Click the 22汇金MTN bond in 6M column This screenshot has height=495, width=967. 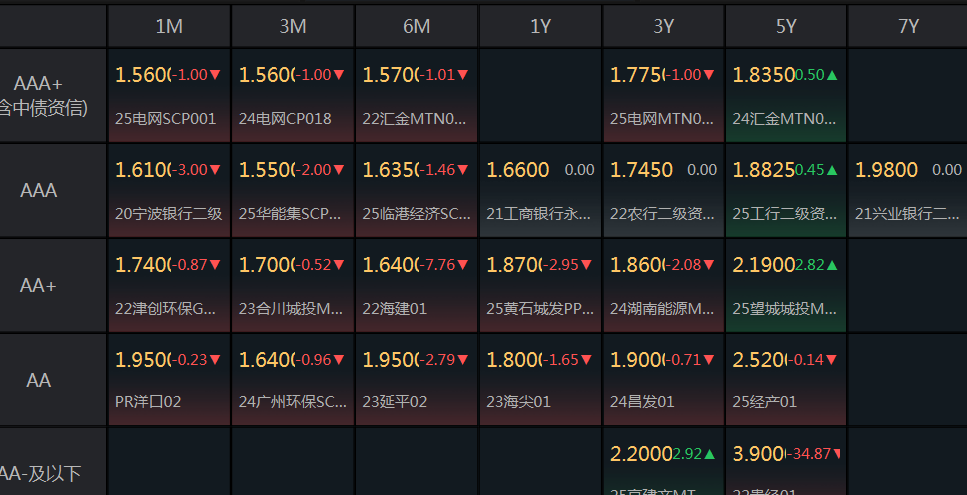416,96
